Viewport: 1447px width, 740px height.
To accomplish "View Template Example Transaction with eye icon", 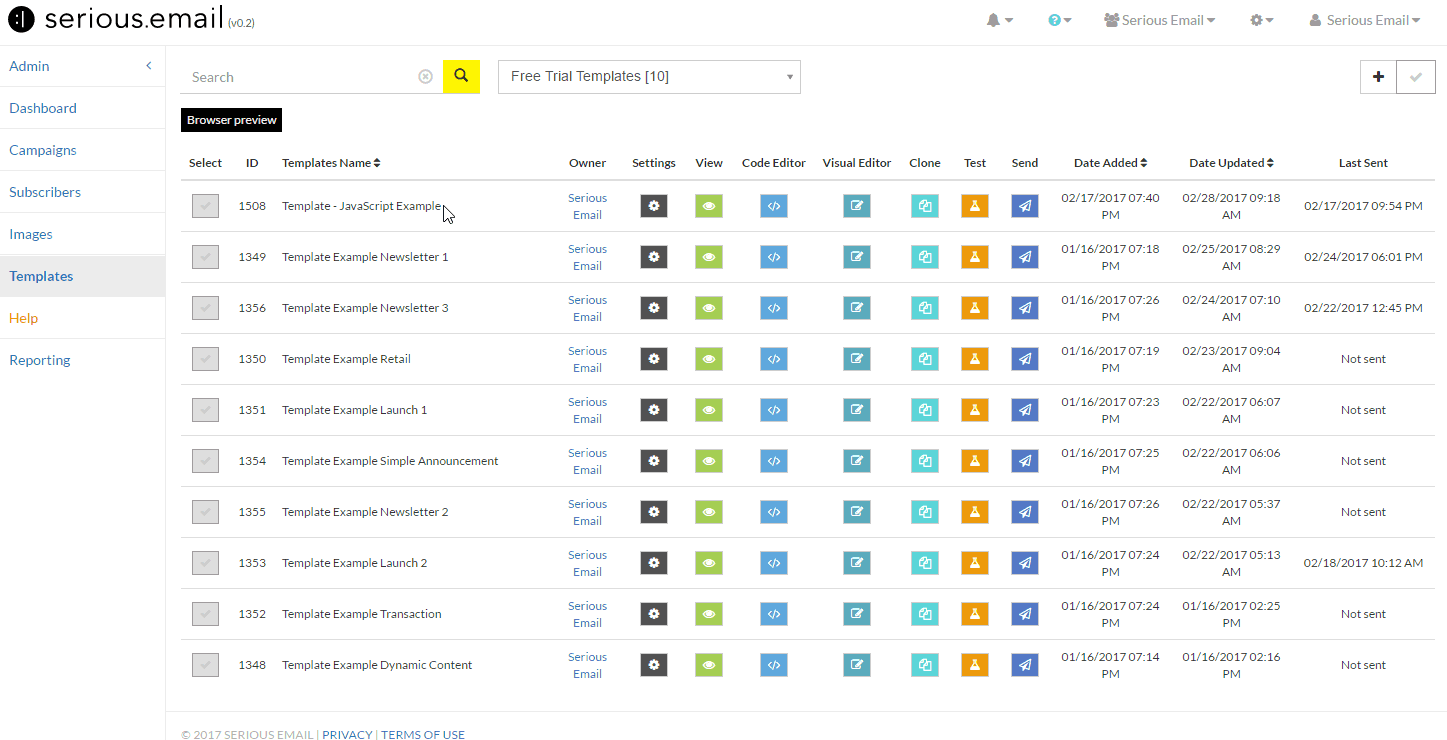I will pyautogui.click(x=709, y=614).
